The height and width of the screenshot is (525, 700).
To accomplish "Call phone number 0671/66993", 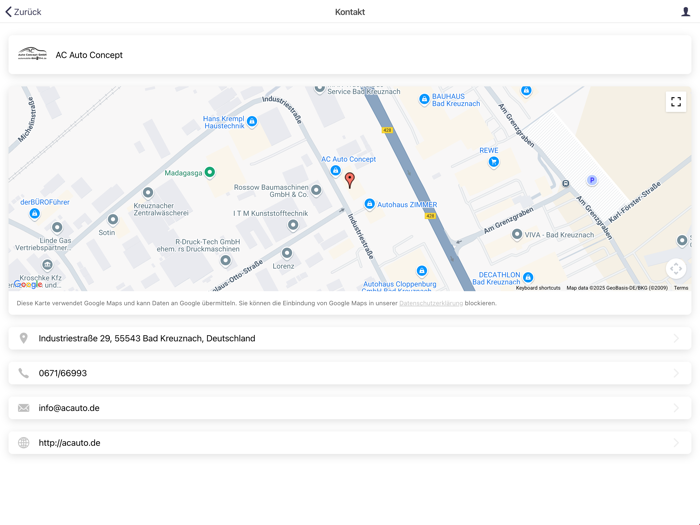I will pos(350,373).
